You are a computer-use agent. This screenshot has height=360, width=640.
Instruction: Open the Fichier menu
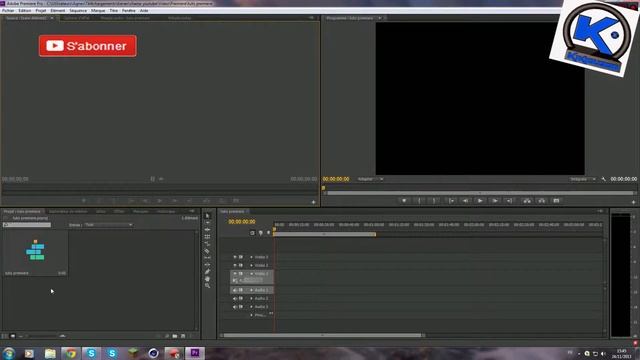[x=8, y=11]
